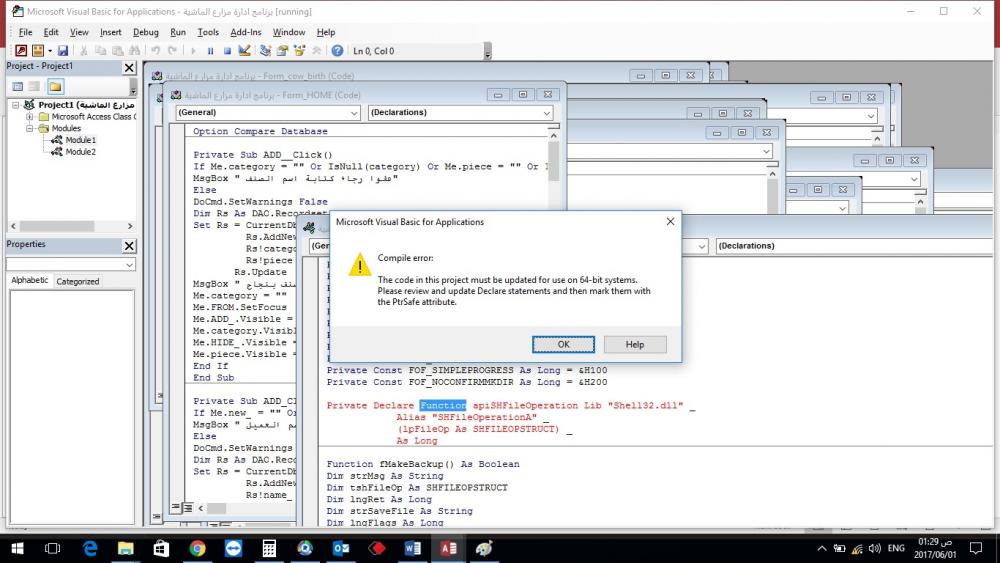Screen dimensions: 1000x563
Task: Click the View Microsoft Access toolbar icon
Action: coord(21,50)
